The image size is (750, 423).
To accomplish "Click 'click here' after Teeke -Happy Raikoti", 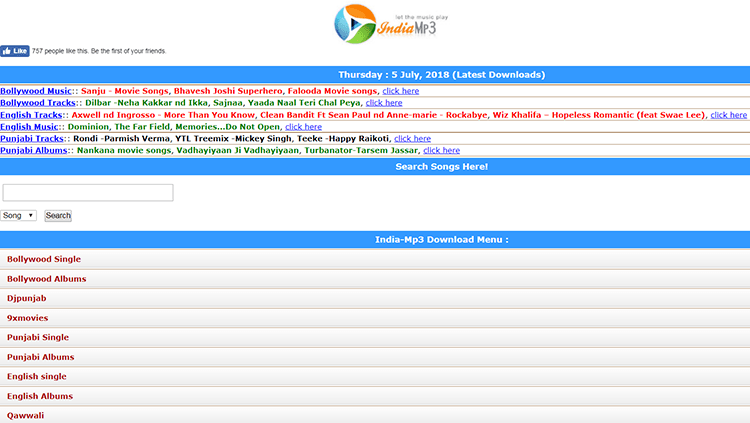I will pyautogui.click(x=412, y=138).
